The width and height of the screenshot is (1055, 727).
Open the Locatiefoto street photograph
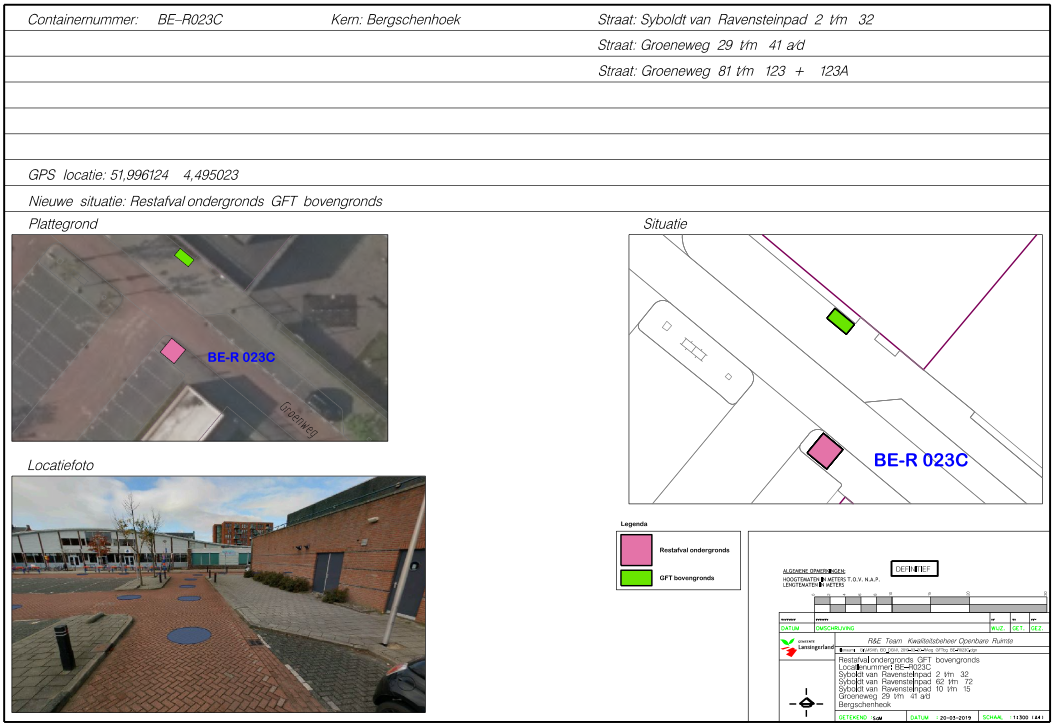click(x=218, y=594)
